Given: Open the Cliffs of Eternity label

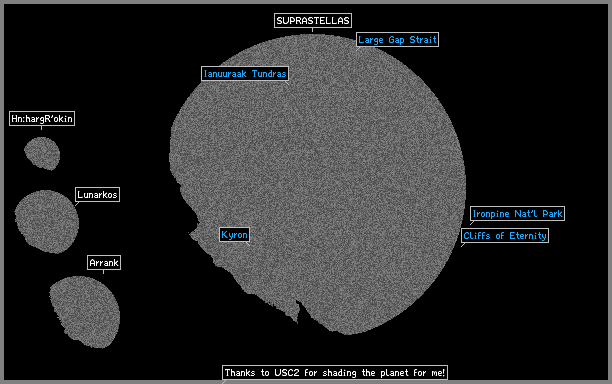Looking at the screenshot, I should (505, 236).
